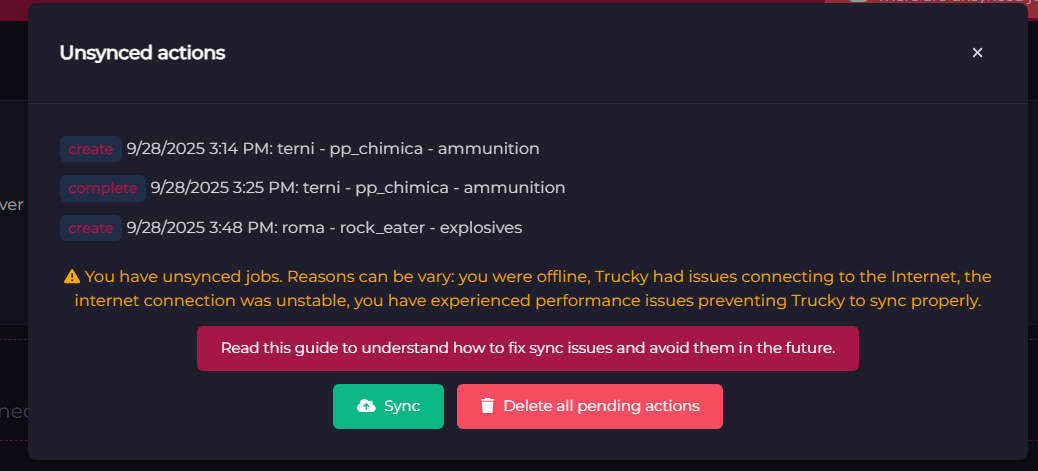
Task: Click the complete badge for pp_chimica
Action: click(102, 188)
